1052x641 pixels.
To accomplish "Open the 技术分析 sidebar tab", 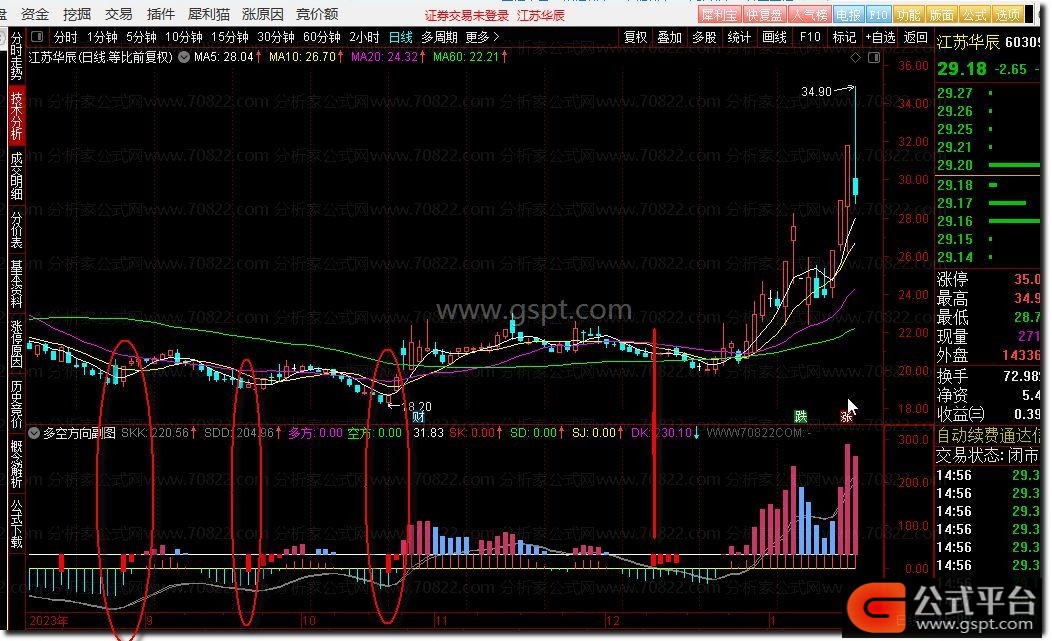I will coord(16,115).
